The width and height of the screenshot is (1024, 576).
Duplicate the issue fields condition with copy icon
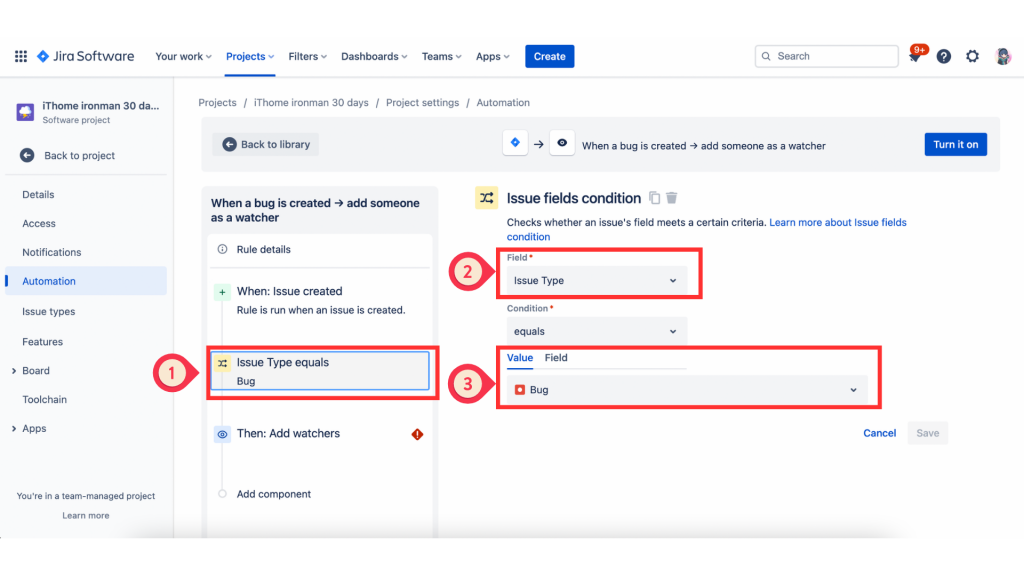point(654,198)
